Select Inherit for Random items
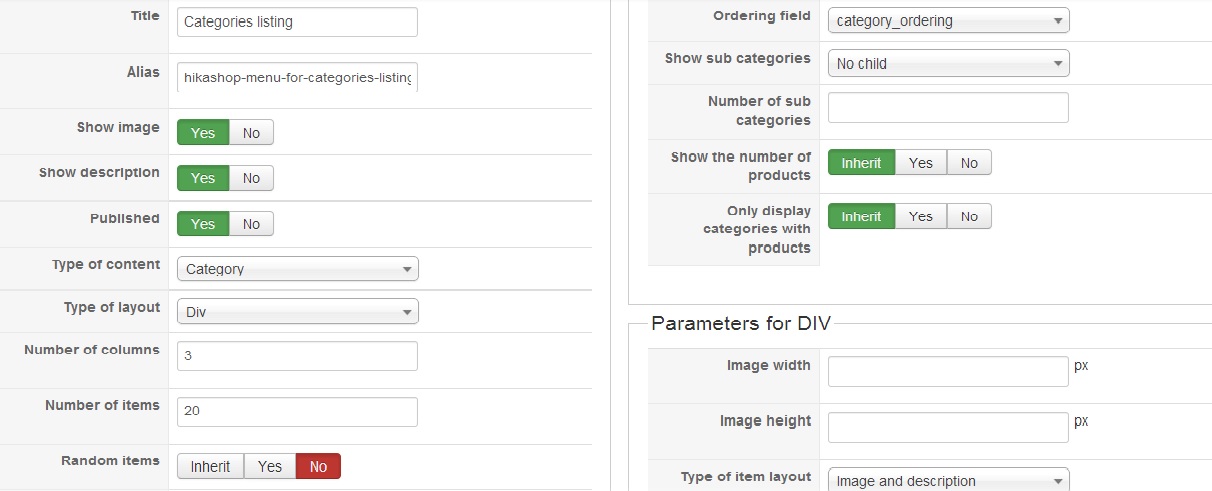 coord(210,466)
